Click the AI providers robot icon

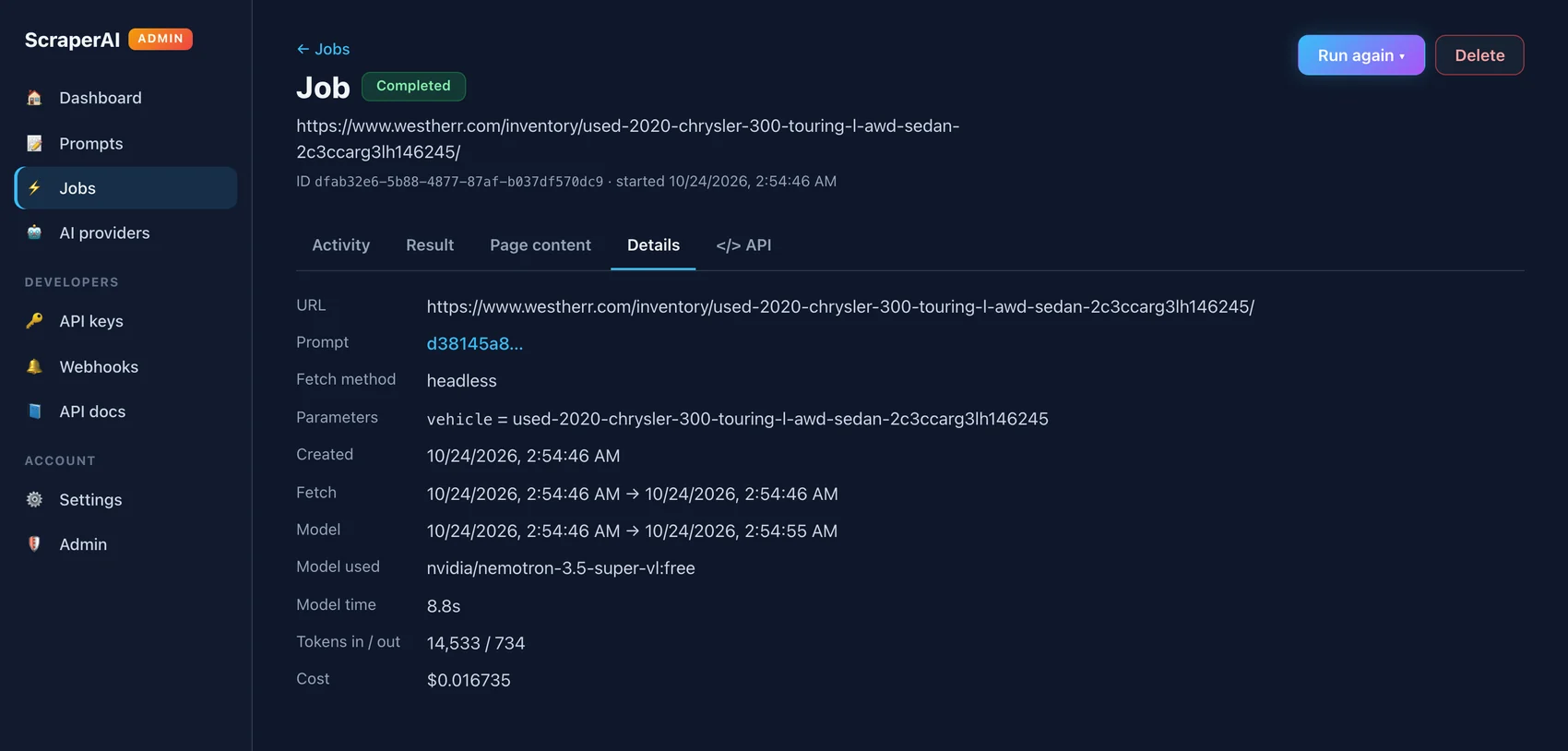[34, 232]
